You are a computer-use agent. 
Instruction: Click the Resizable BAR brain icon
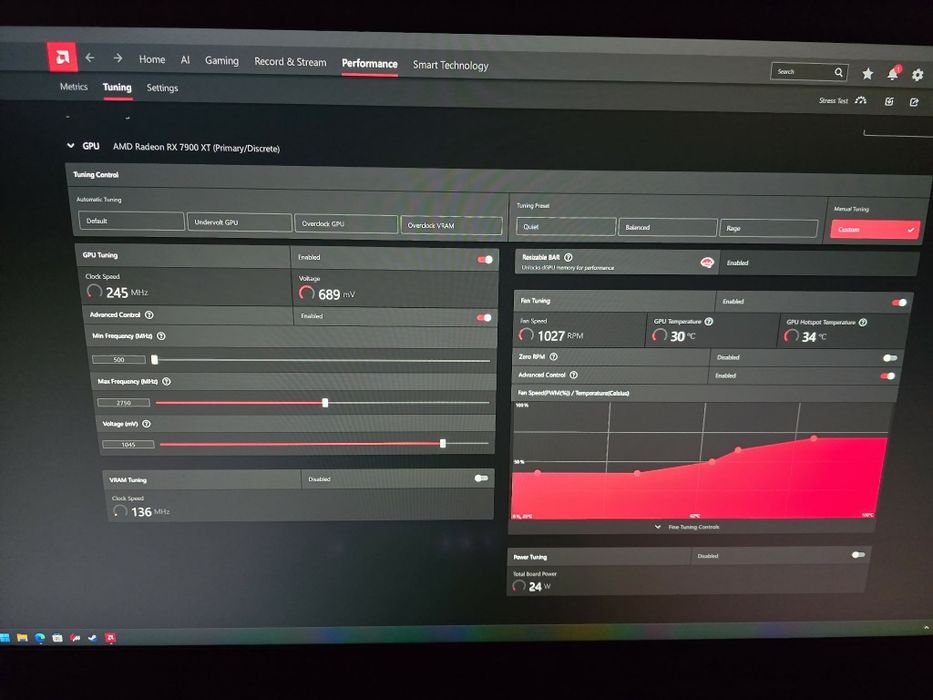click(x=707, y=262)
